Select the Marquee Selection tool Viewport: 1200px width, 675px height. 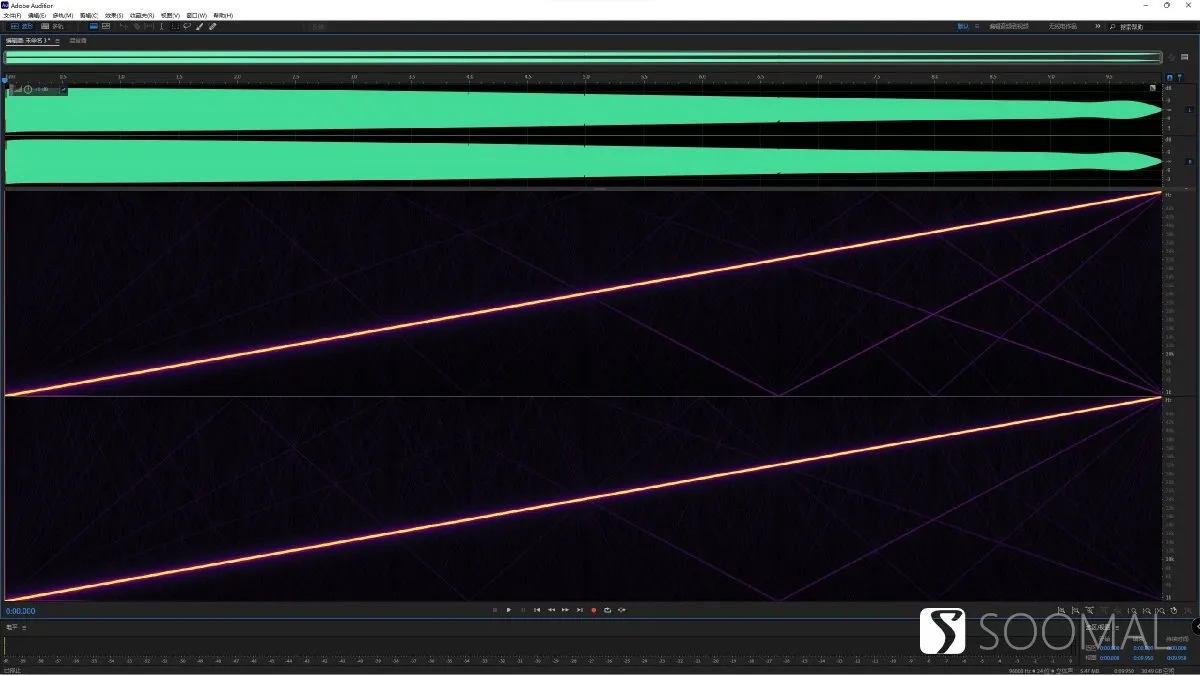(175, 26)
